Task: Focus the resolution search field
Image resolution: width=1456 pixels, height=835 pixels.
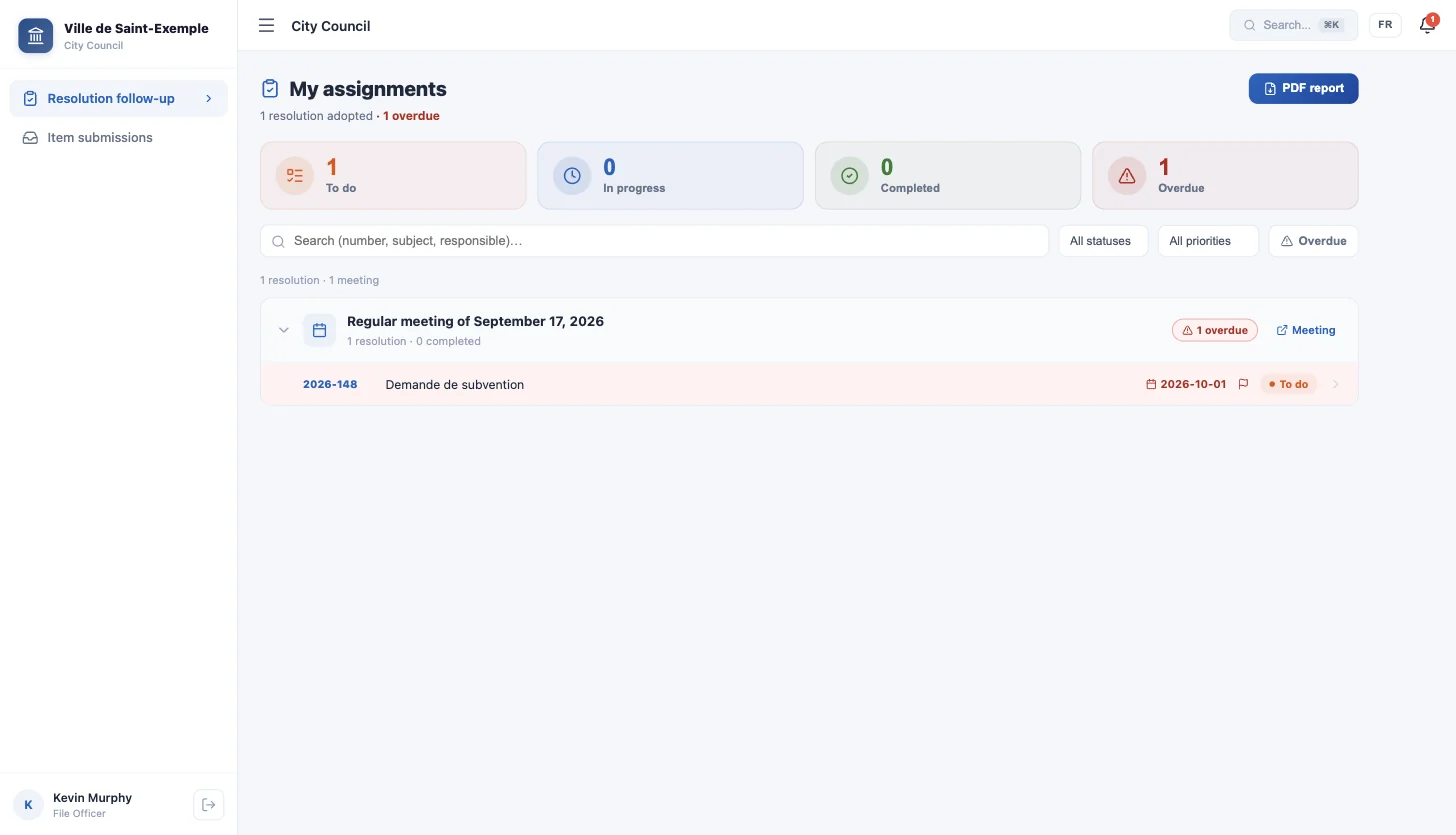Action: 654,241
